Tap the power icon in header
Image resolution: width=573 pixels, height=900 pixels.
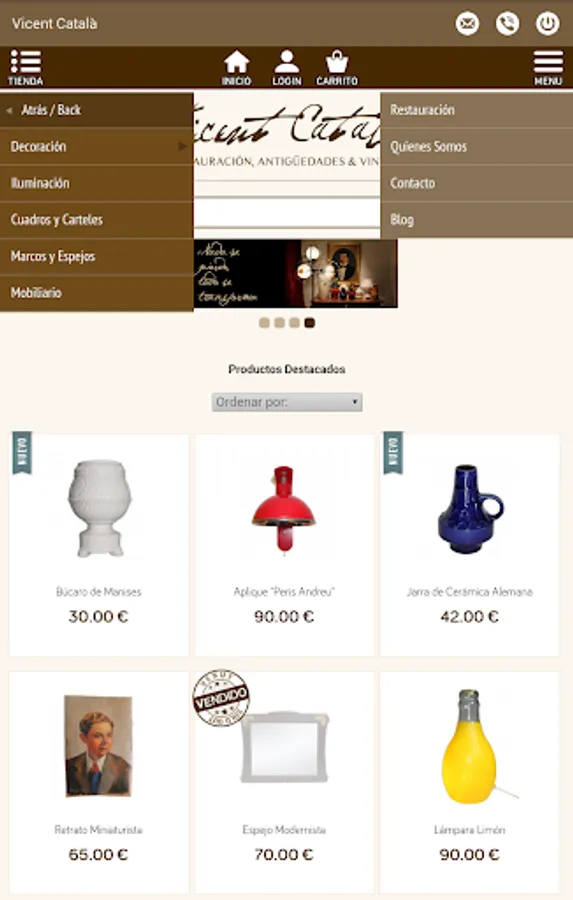[547, 24]
